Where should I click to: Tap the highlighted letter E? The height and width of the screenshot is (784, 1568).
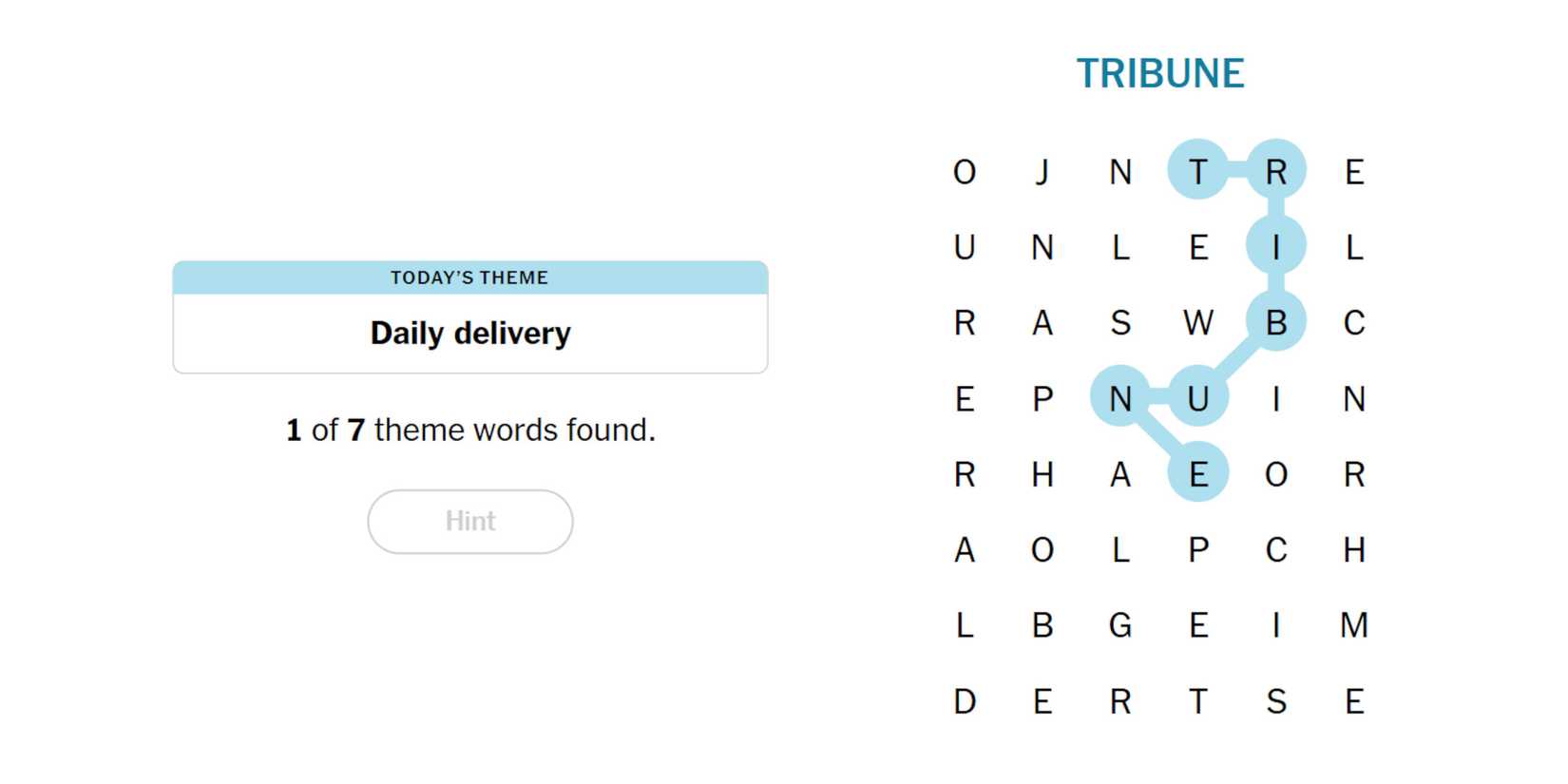(x=1198, y=473)
